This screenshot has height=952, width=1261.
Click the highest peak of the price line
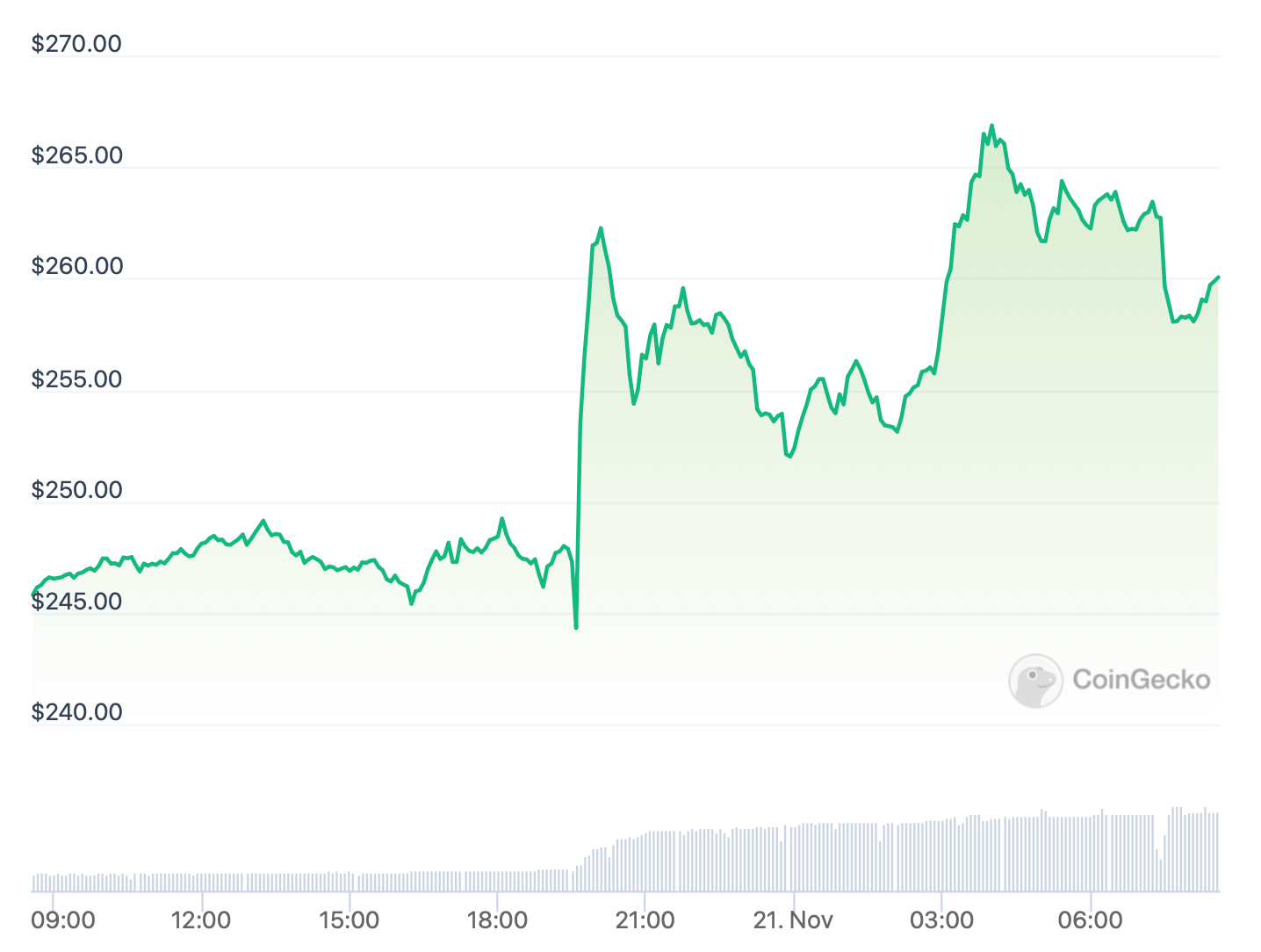992,126
